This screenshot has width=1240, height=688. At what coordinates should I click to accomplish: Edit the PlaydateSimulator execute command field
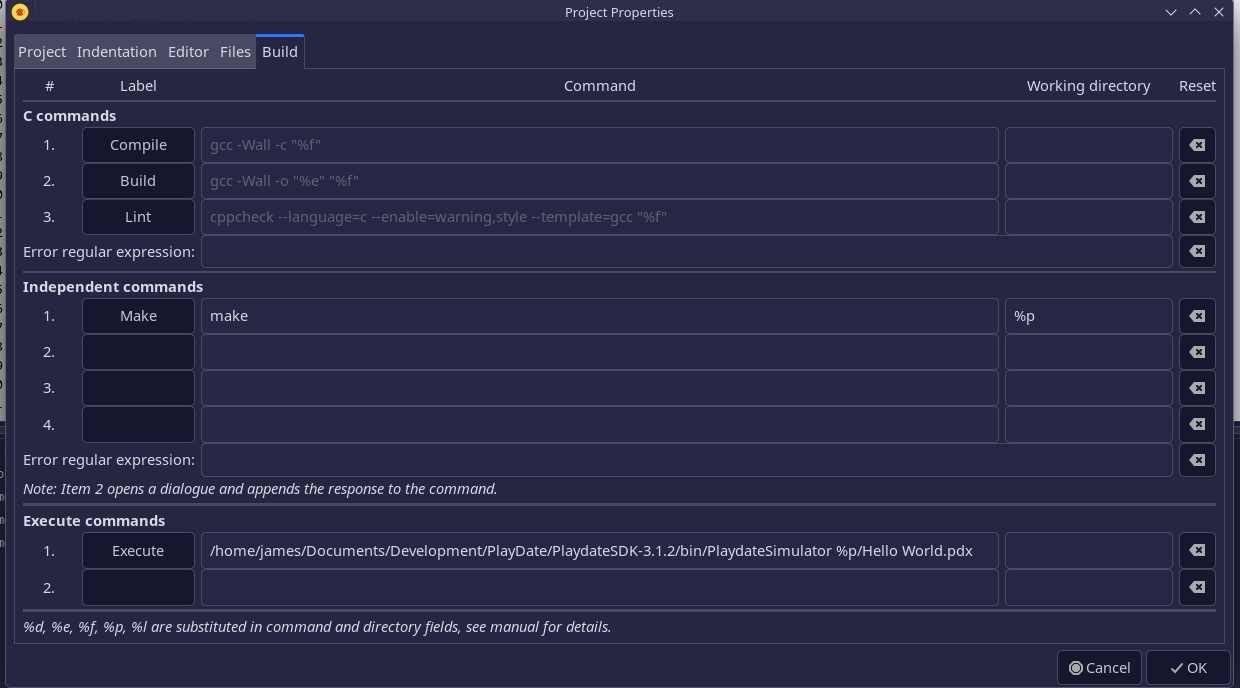pyautogui.click(x=600, y=551)
